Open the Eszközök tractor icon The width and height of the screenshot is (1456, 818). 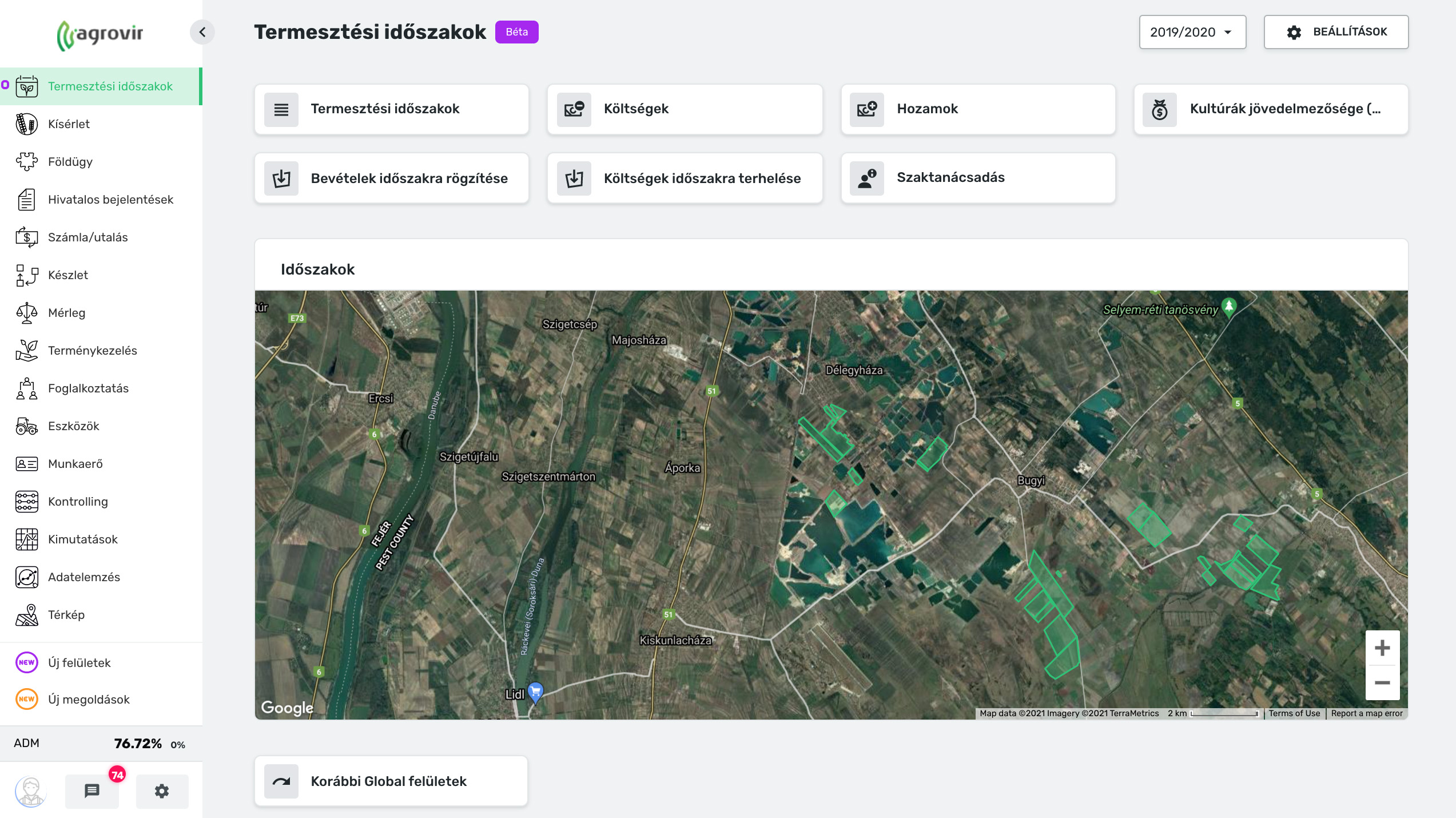click(x=27, y=426)
